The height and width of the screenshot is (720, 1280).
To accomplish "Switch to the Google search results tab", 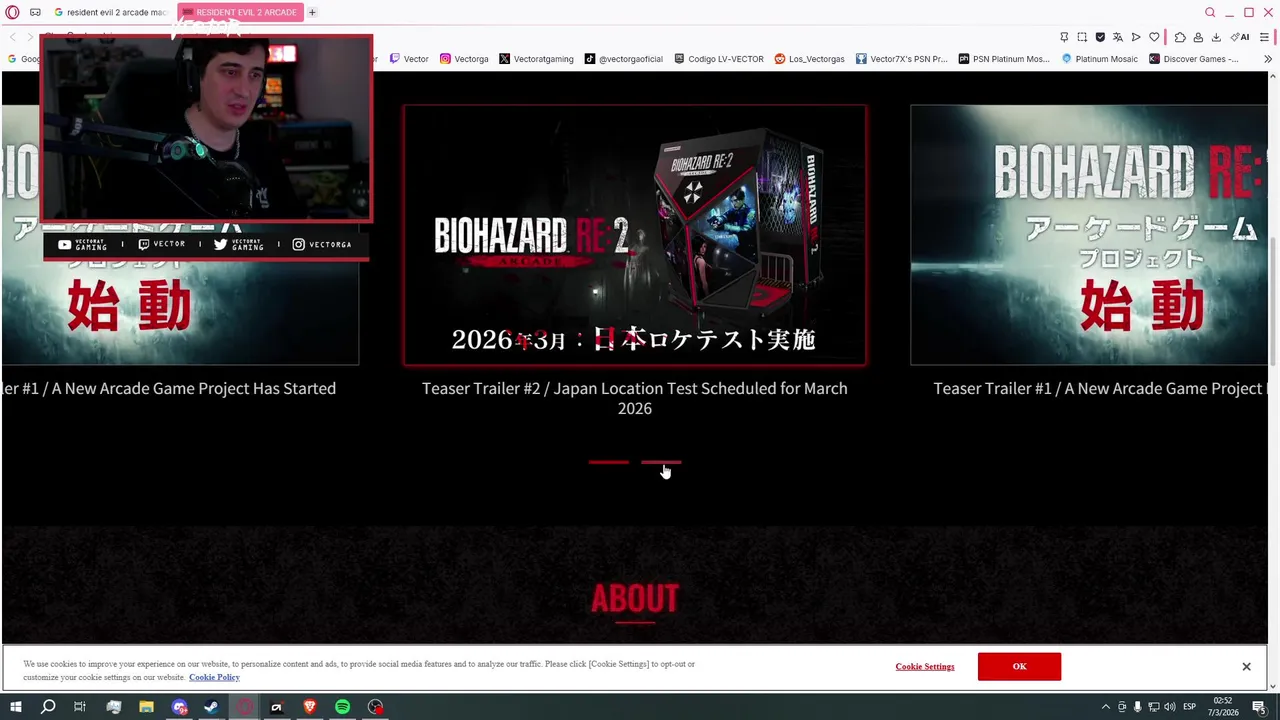I will pos(110,12).
